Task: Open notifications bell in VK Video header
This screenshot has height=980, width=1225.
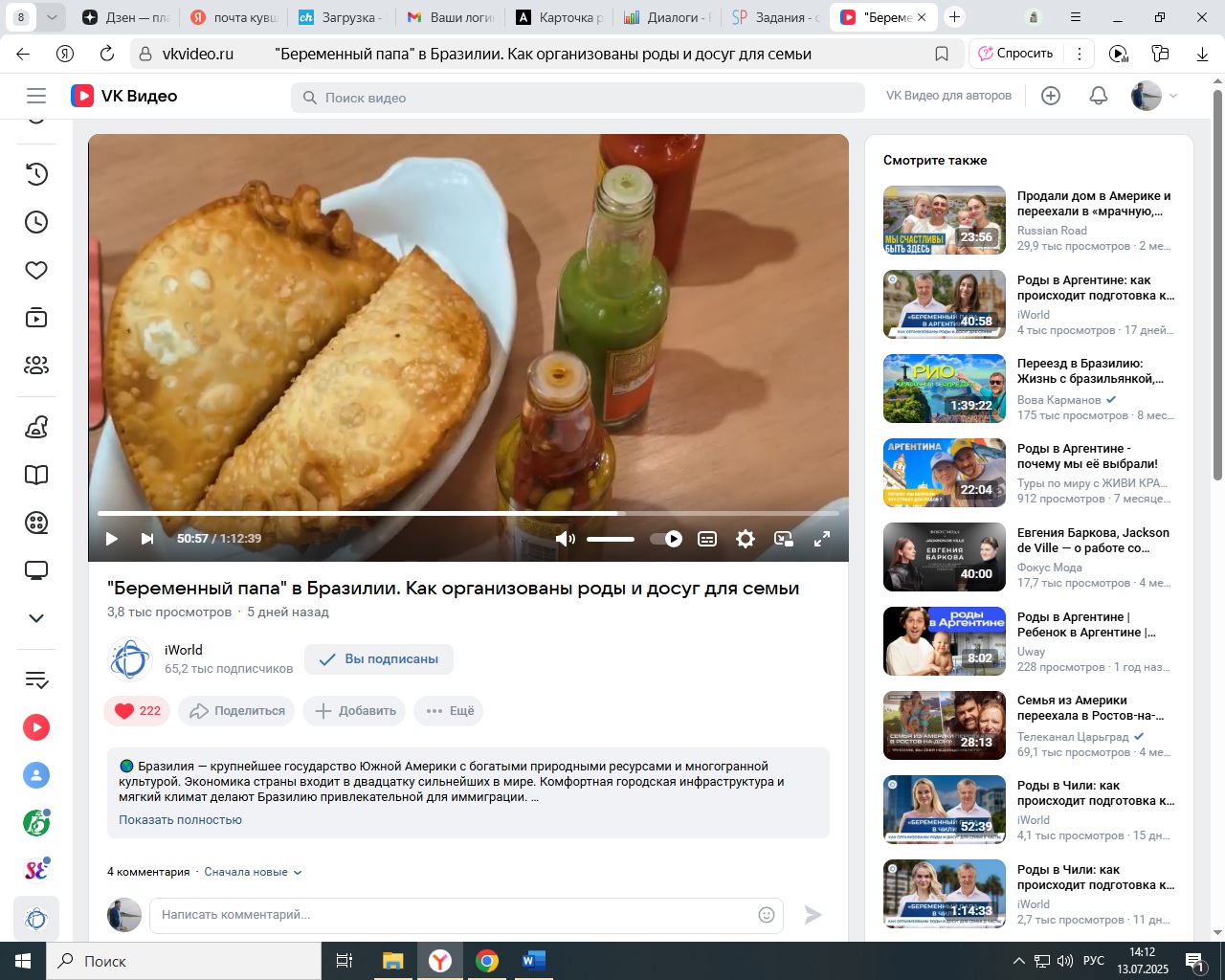Action: pyautogui.click(x=1099, y=96)
